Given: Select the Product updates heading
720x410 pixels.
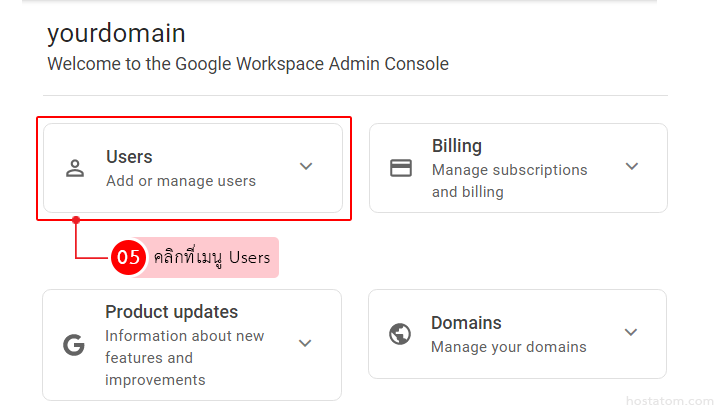Looking at the screenshot, I should pyautogui.click(x=171, y=312).
